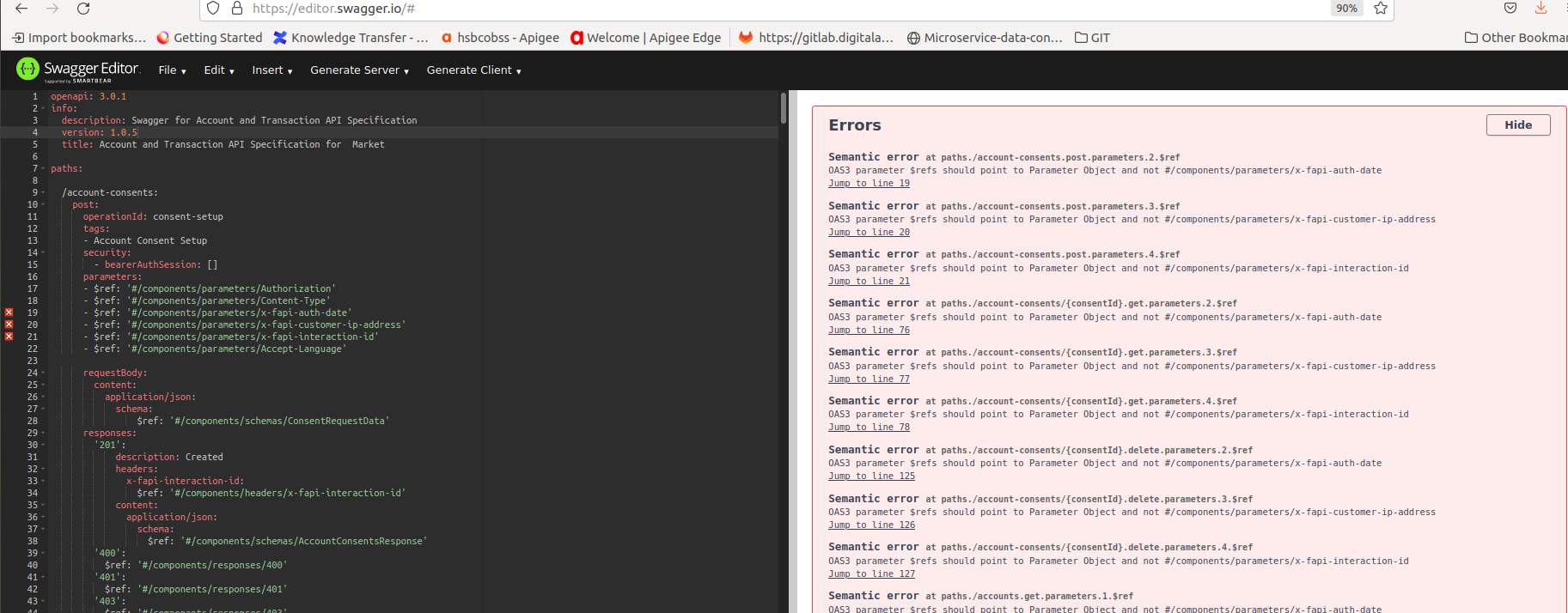Viewport: 1568px width, 613px height.
Task: Open the browser downloads icon
Action: coord(1541,9)
